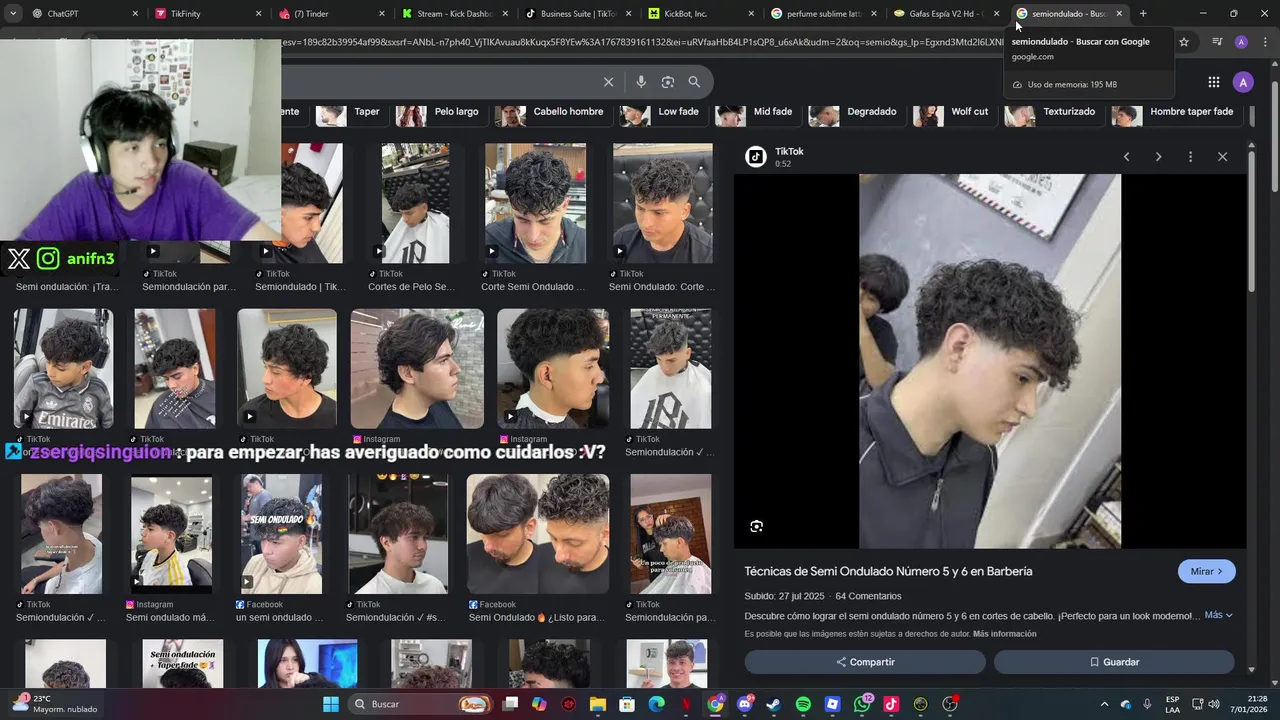Click the Mirar button
The width and height of the screenshot is (1280, 720).
(x=1206, y=571)
